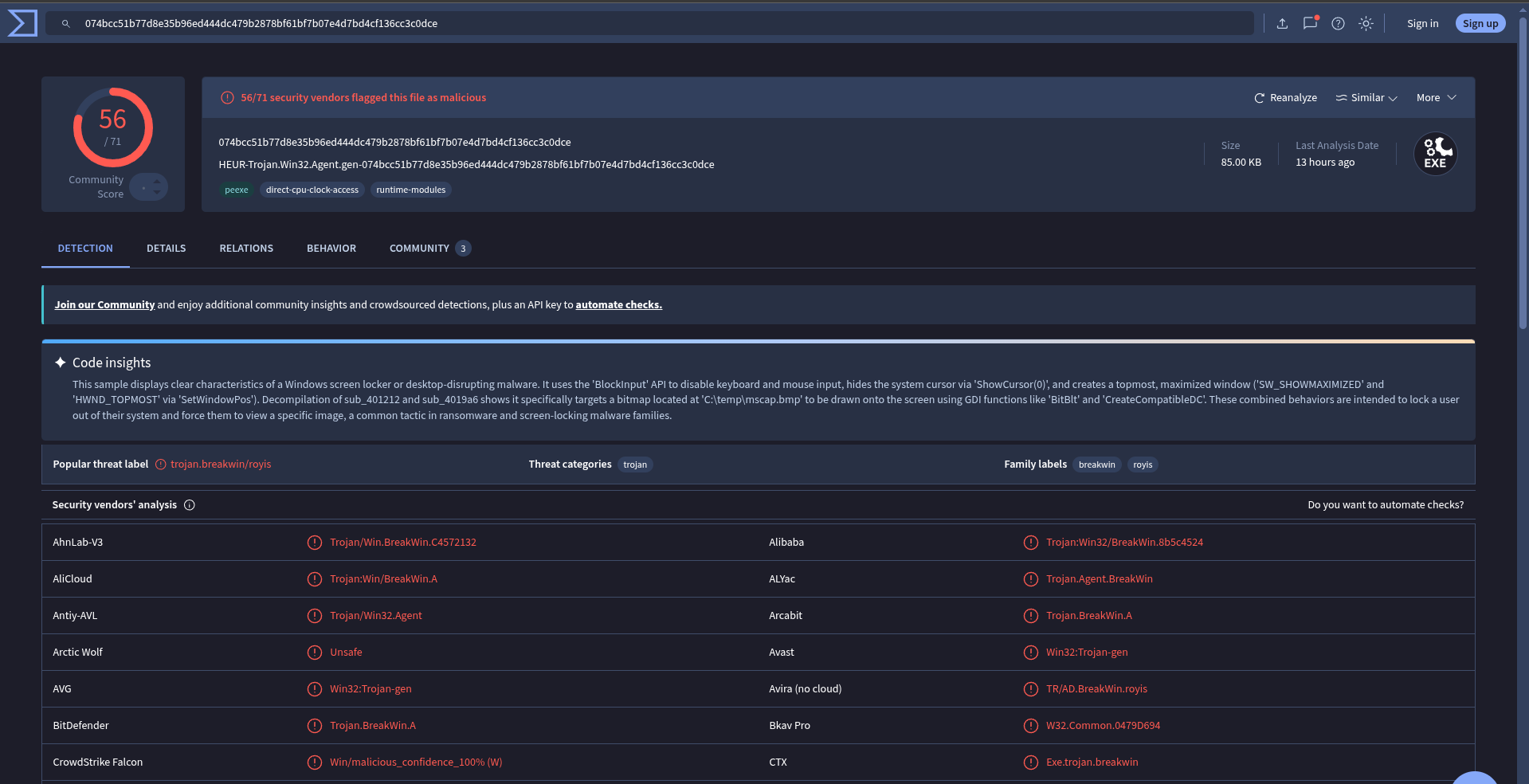Screen dimensions: 1529x784
Task: Click the breakwin family label
Action: pos(1097,465)
